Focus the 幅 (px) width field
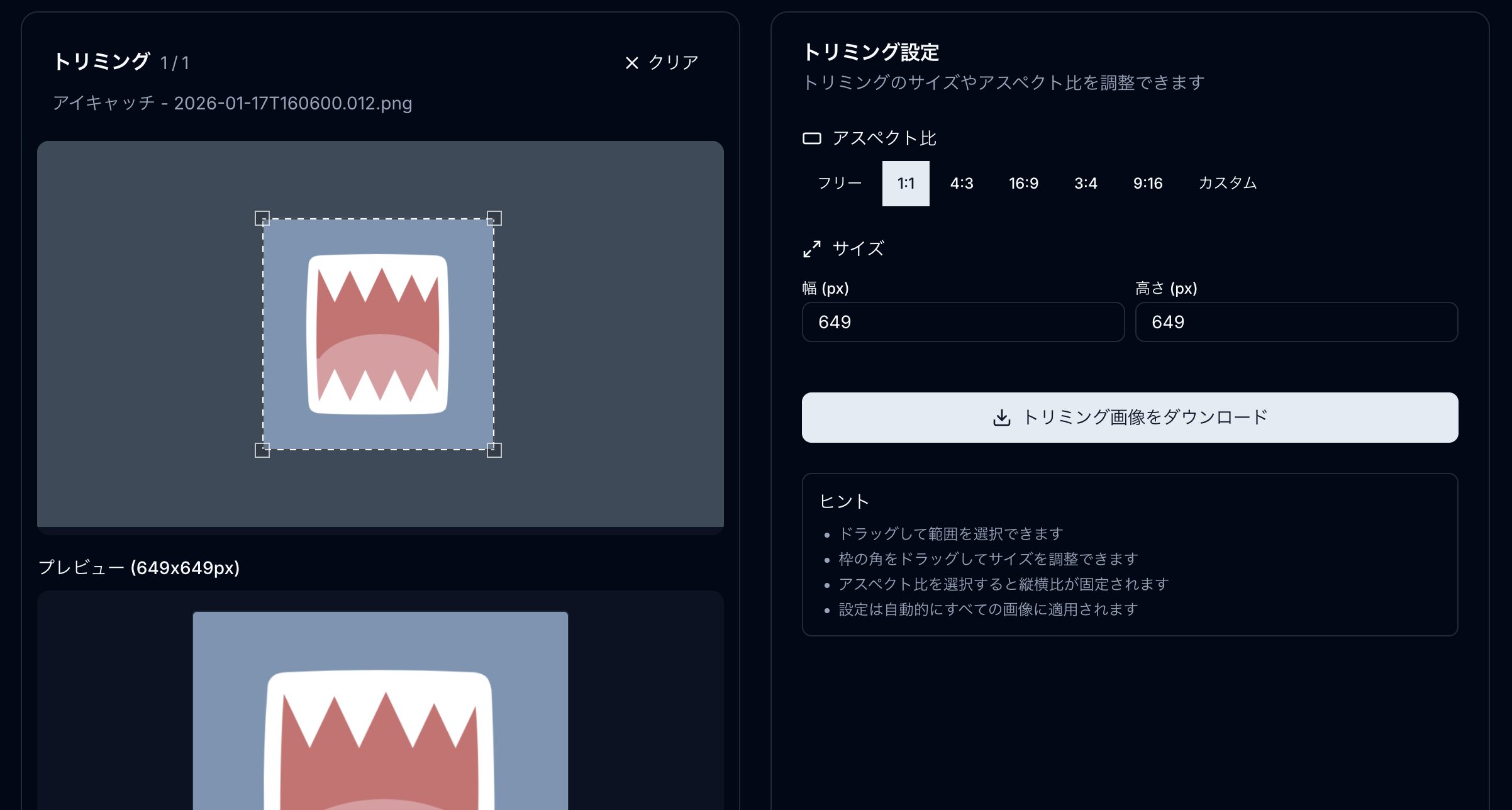Image resolution: width=1512 pixels, height=810 pixels. pyautogui.click(x=962, y=322)
